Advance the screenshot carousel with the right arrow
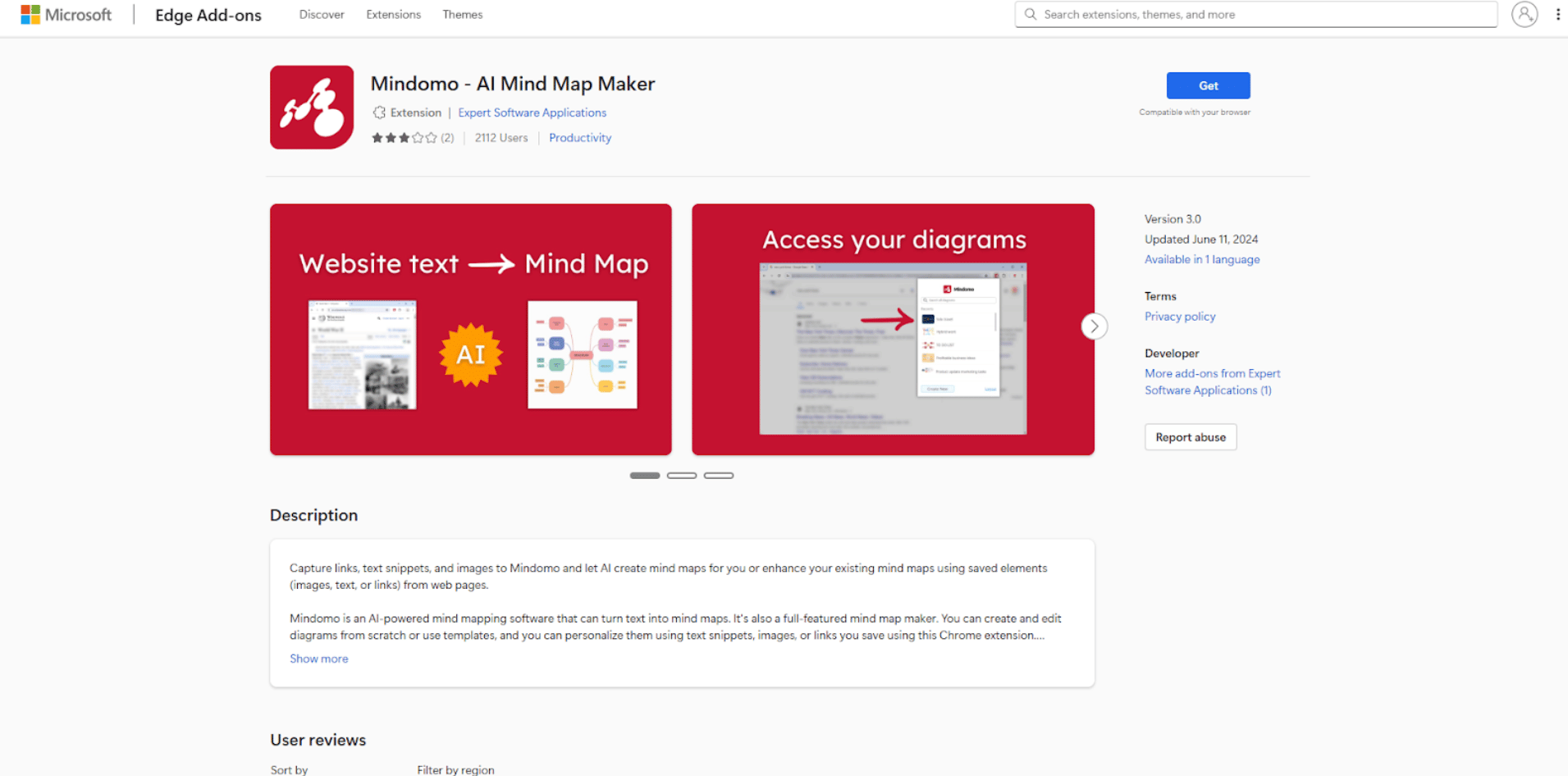The width and height of the screenshot is (1568, 776). coord(1094,326)
